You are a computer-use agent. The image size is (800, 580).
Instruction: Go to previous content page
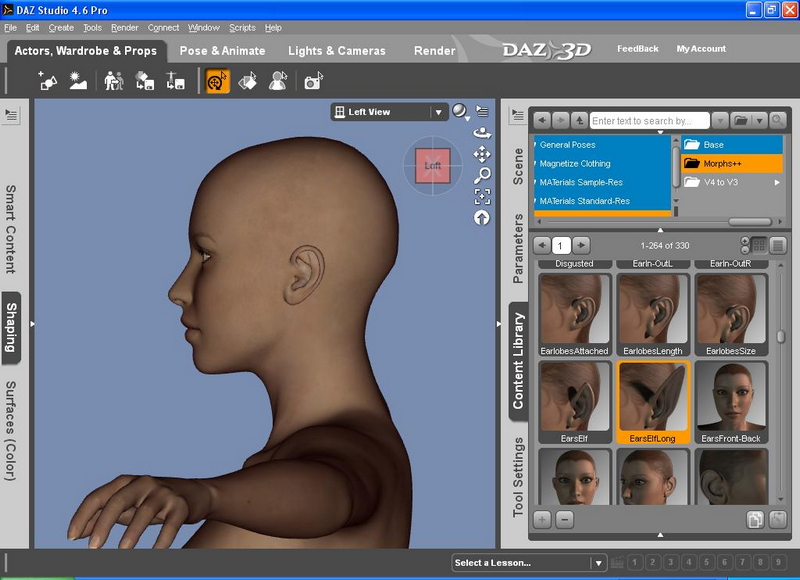[x=542, y=245]
